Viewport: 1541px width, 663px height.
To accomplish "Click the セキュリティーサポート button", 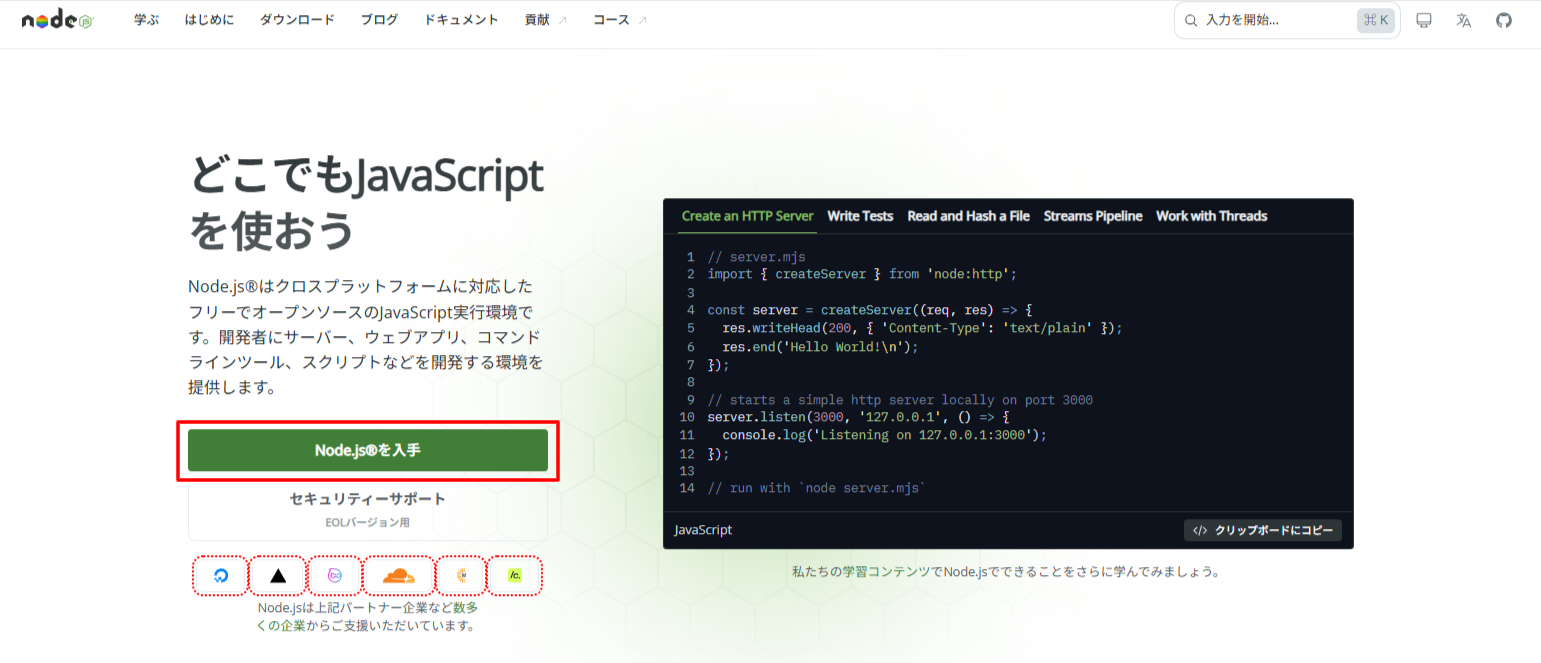I will coord(368,509).
